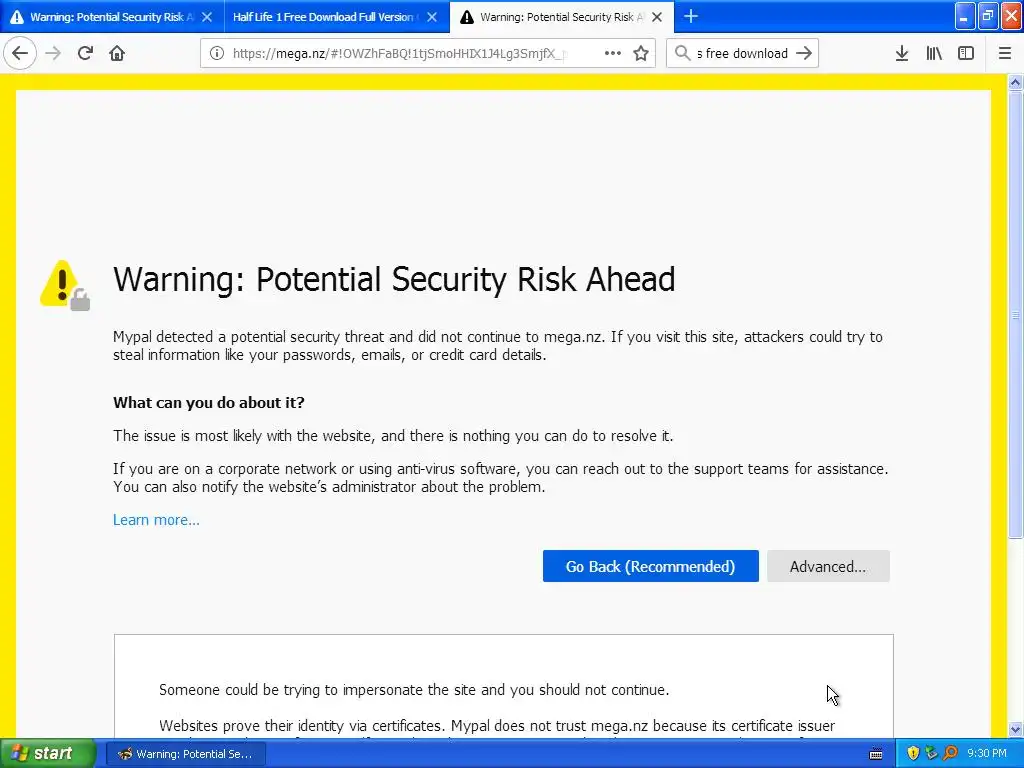Open the Learn more... link
Image resolution: width=1024 pixels, height=768 pixels.
pyautogui.click(x=156, y=520)
